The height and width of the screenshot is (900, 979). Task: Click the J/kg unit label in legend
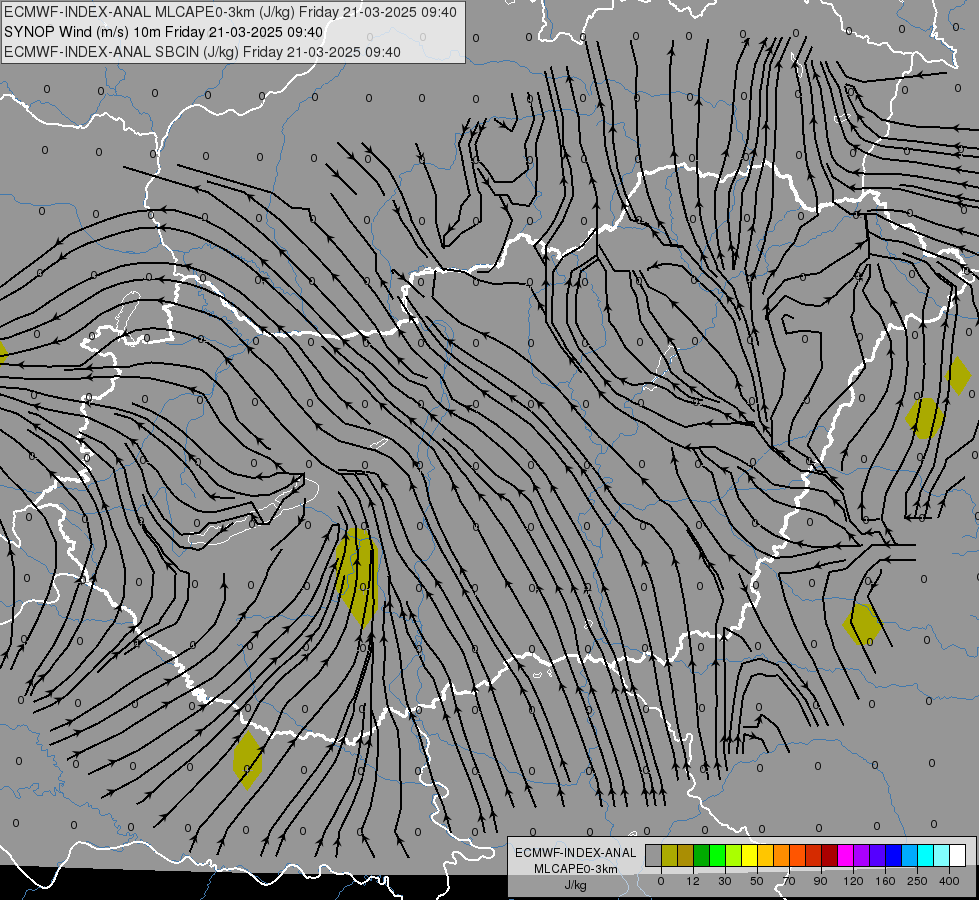(x=575, y=885)
